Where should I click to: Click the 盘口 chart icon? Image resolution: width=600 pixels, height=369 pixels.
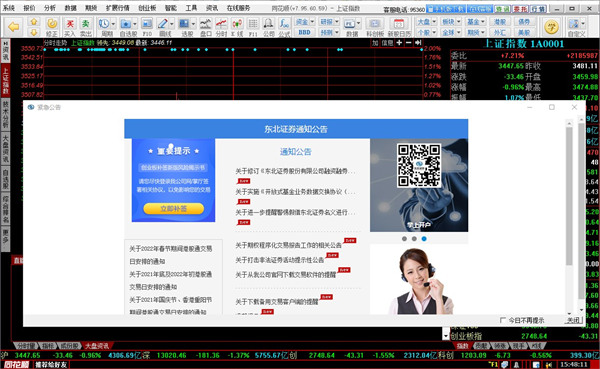(205, 24)
